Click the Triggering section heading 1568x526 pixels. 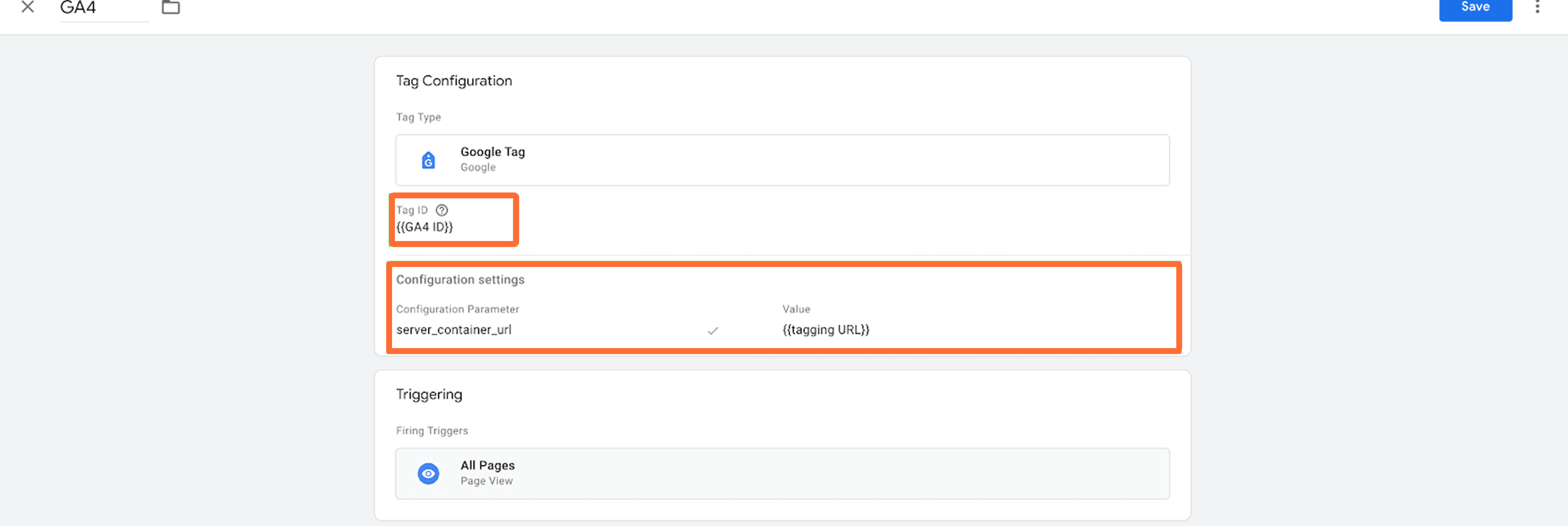(429, 395)
